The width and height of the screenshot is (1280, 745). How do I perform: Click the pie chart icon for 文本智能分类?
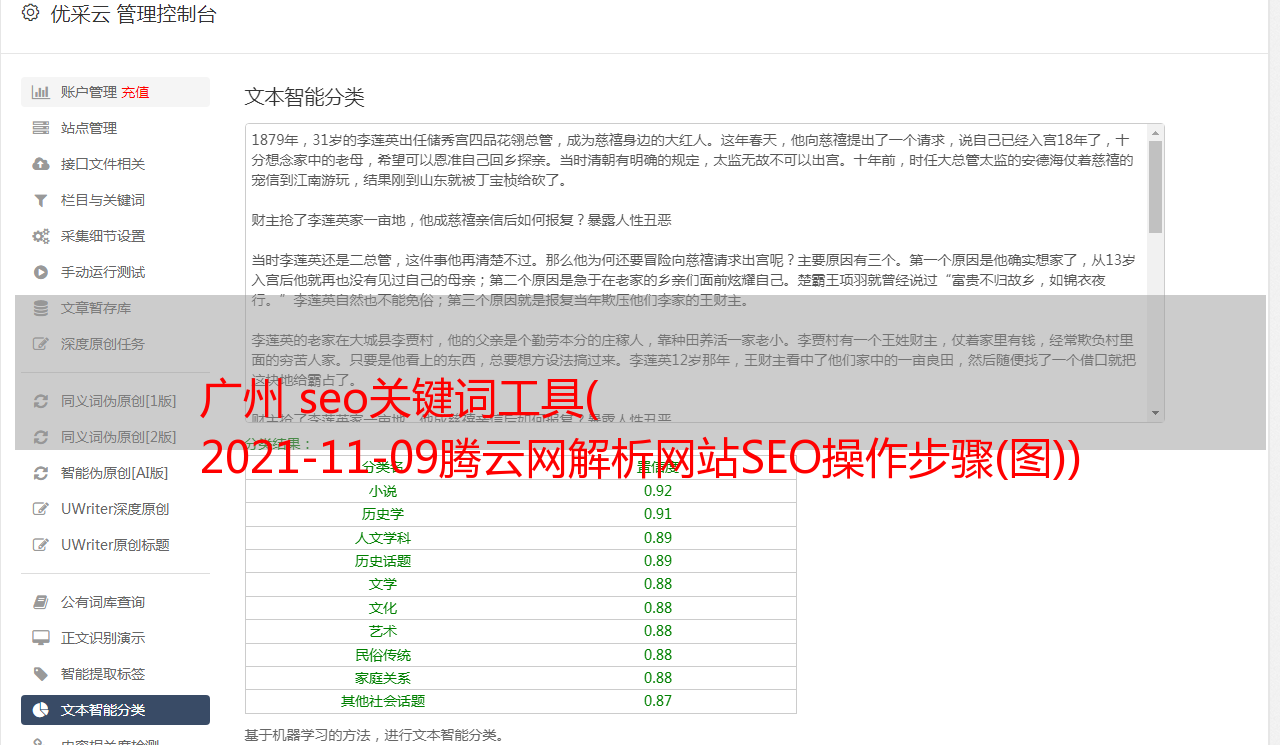(x=41, y=710)
